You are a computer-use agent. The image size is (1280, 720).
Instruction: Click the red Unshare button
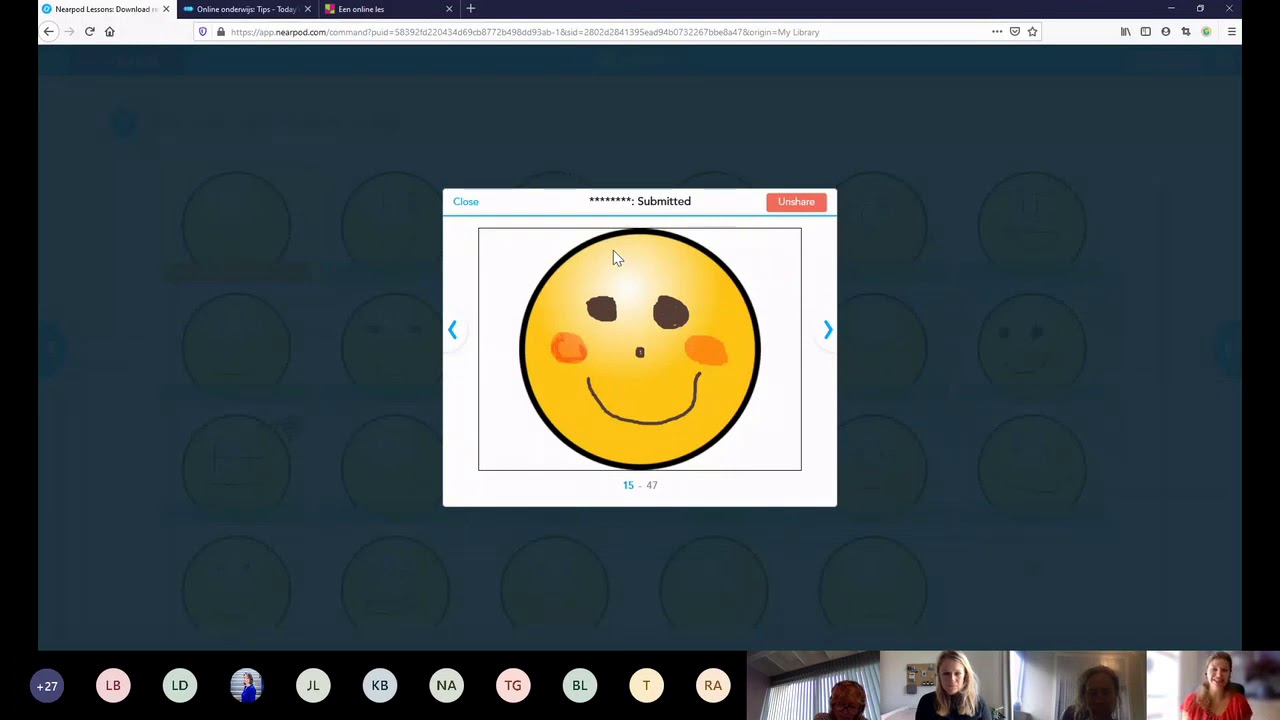coord(796,202)
